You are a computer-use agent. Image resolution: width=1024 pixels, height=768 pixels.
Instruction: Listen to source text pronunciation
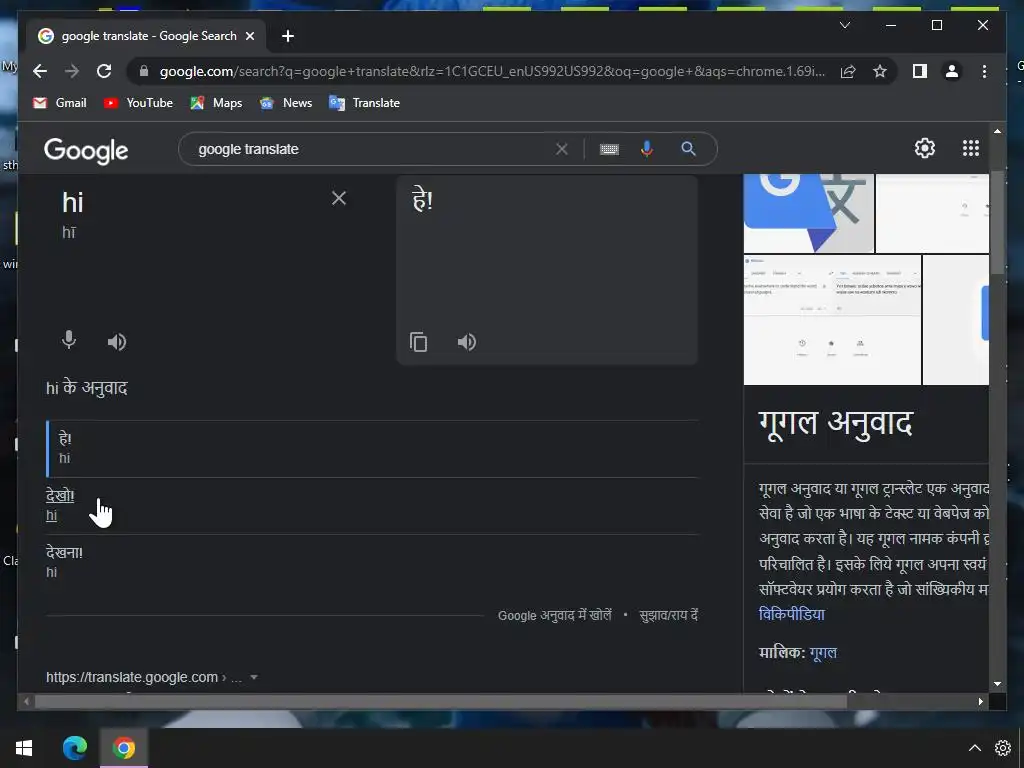click(x=117, y=342)
